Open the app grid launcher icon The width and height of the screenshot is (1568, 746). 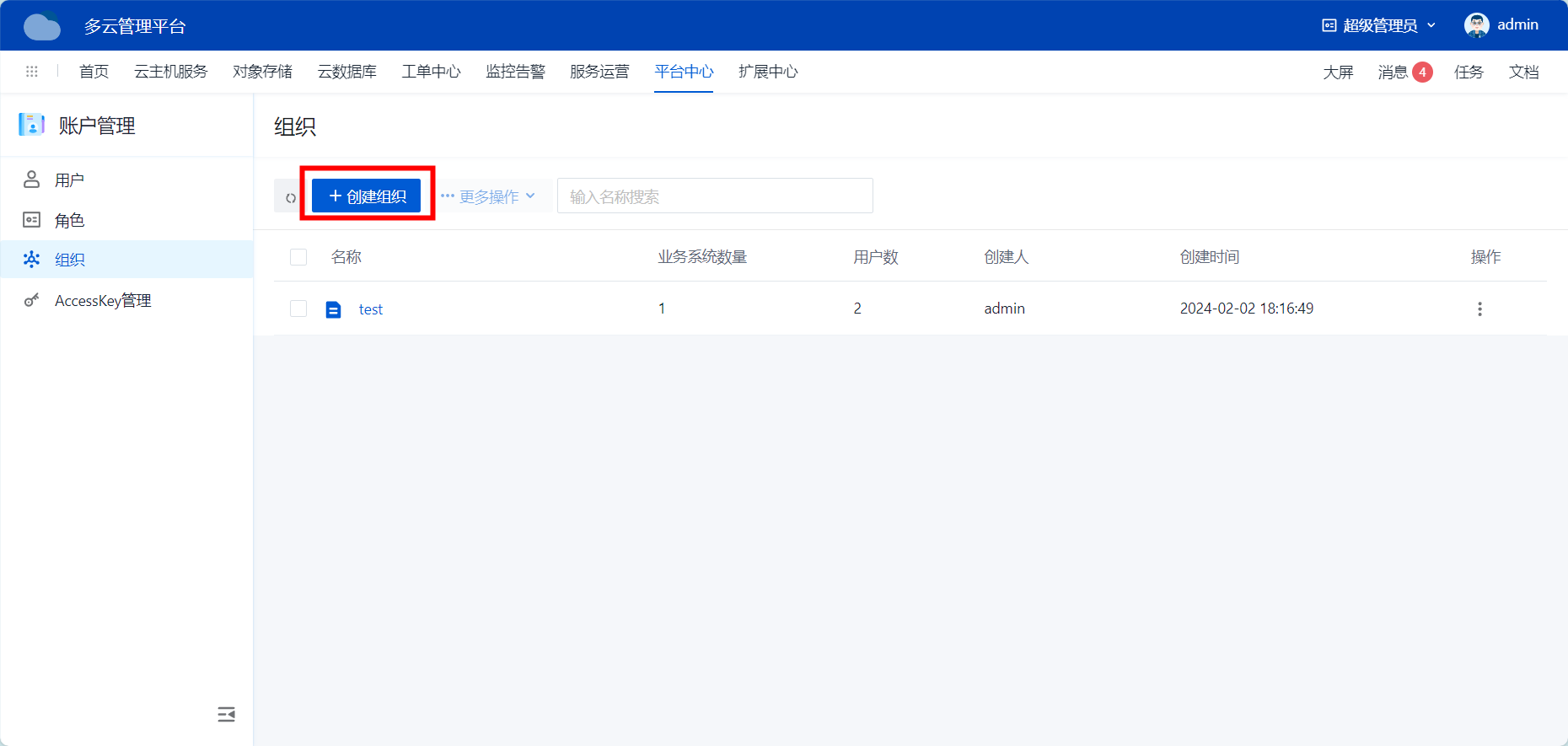[x=32, y=72]
